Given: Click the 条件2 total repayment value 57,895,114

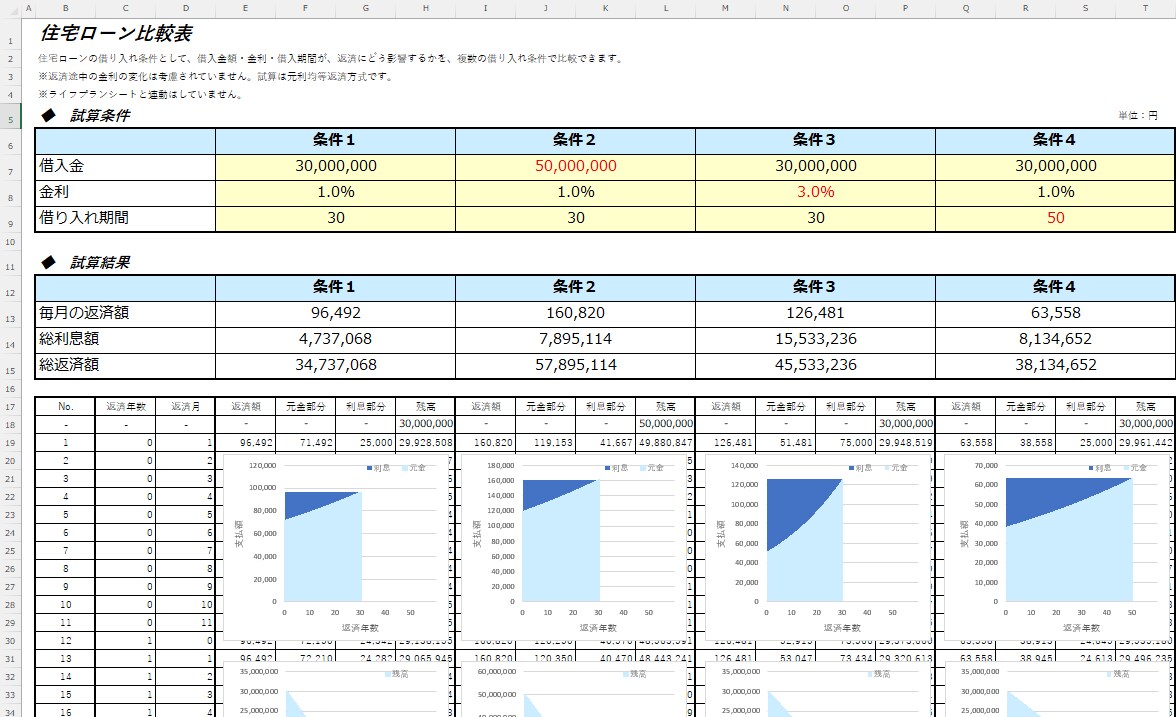Looking at the screenshot, I should click(x=575, y=365).
